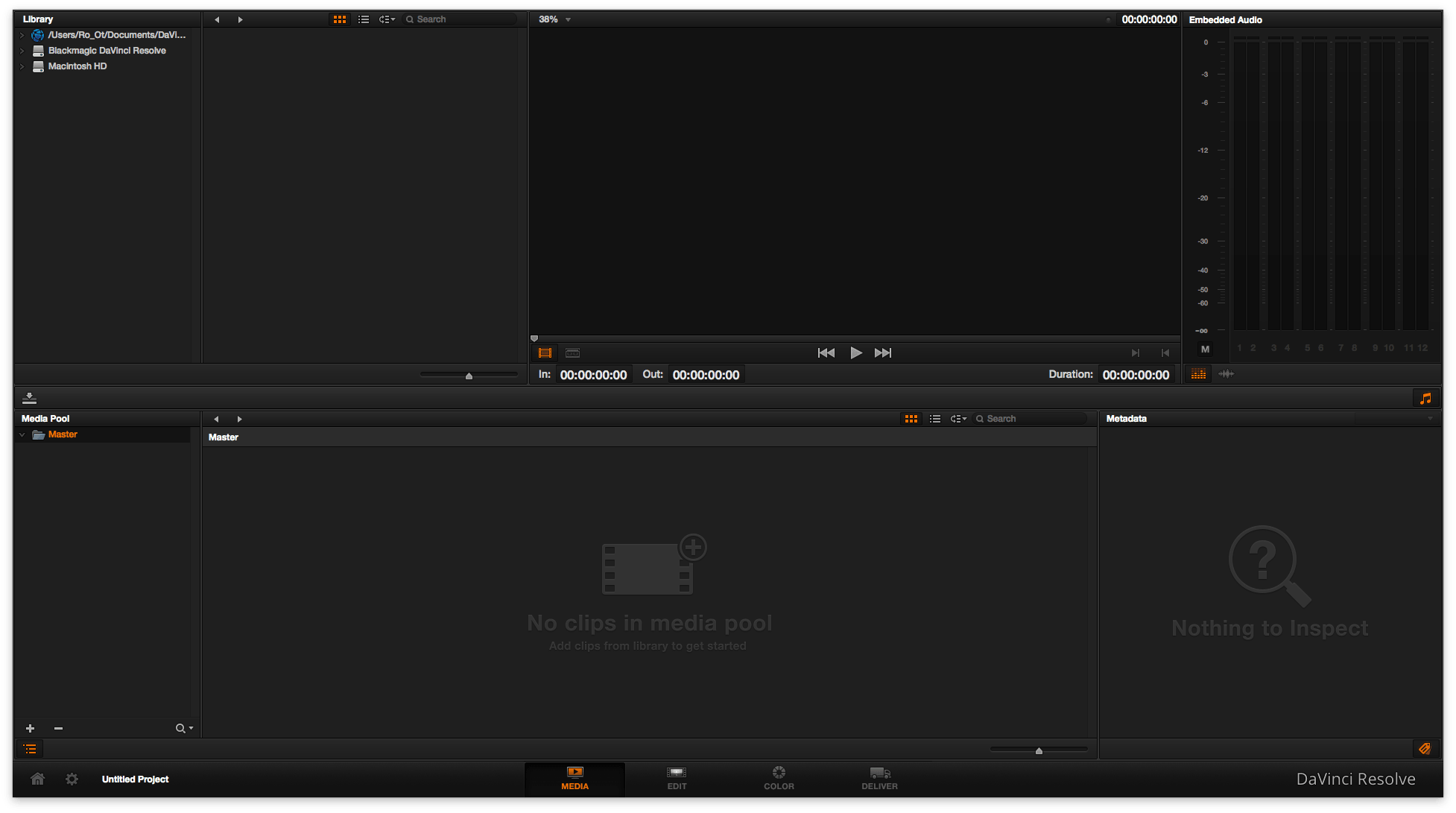Adjust Library thumbnail size slider

point(469,376)
